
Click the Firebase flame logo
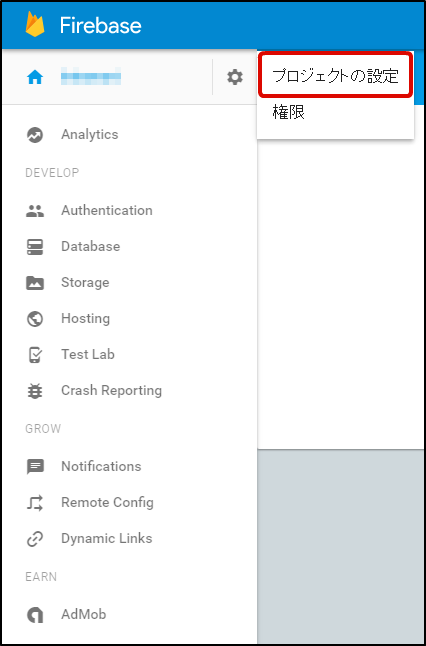point(35,24)
